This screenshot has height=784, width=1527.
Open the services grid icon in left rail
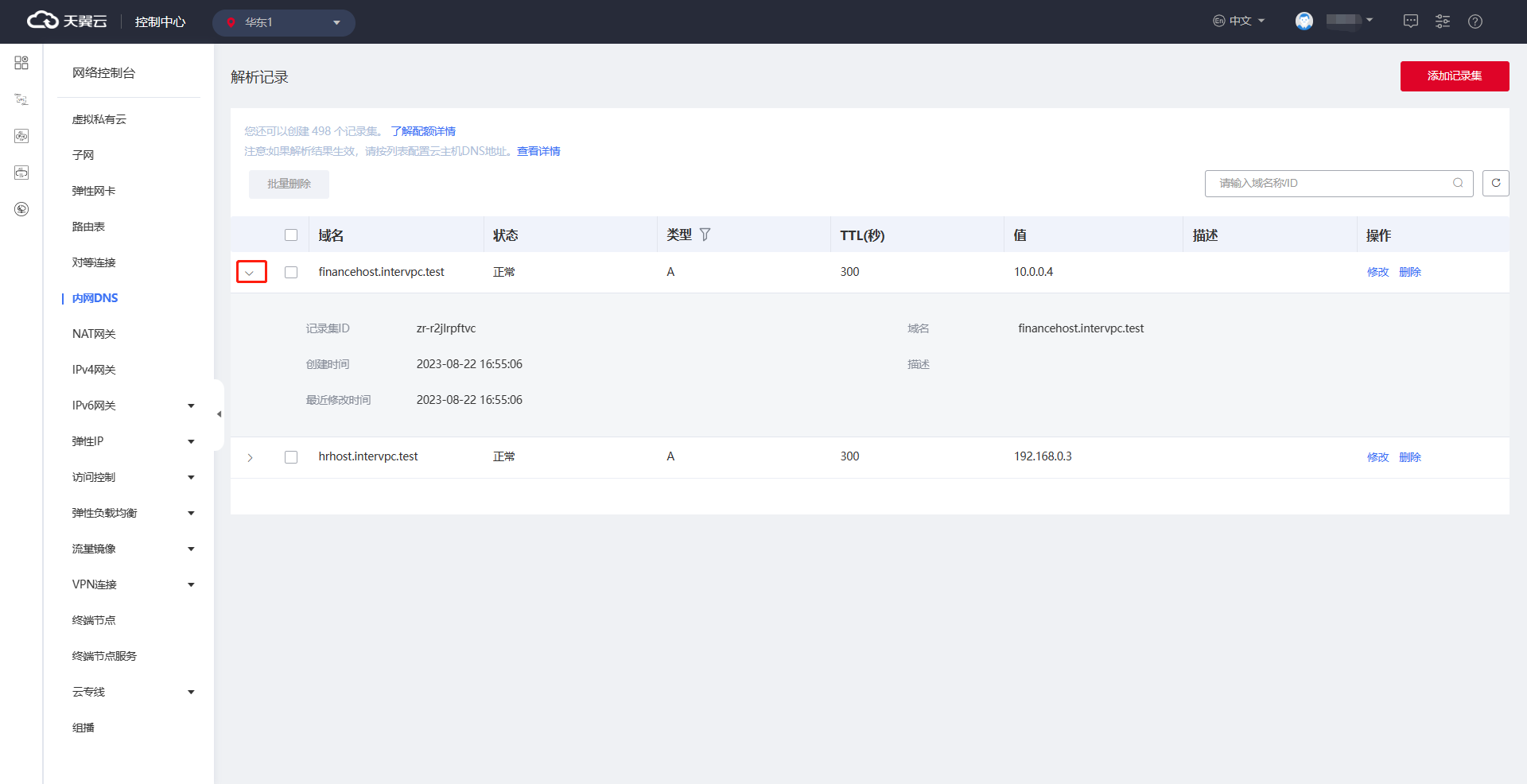21,63
